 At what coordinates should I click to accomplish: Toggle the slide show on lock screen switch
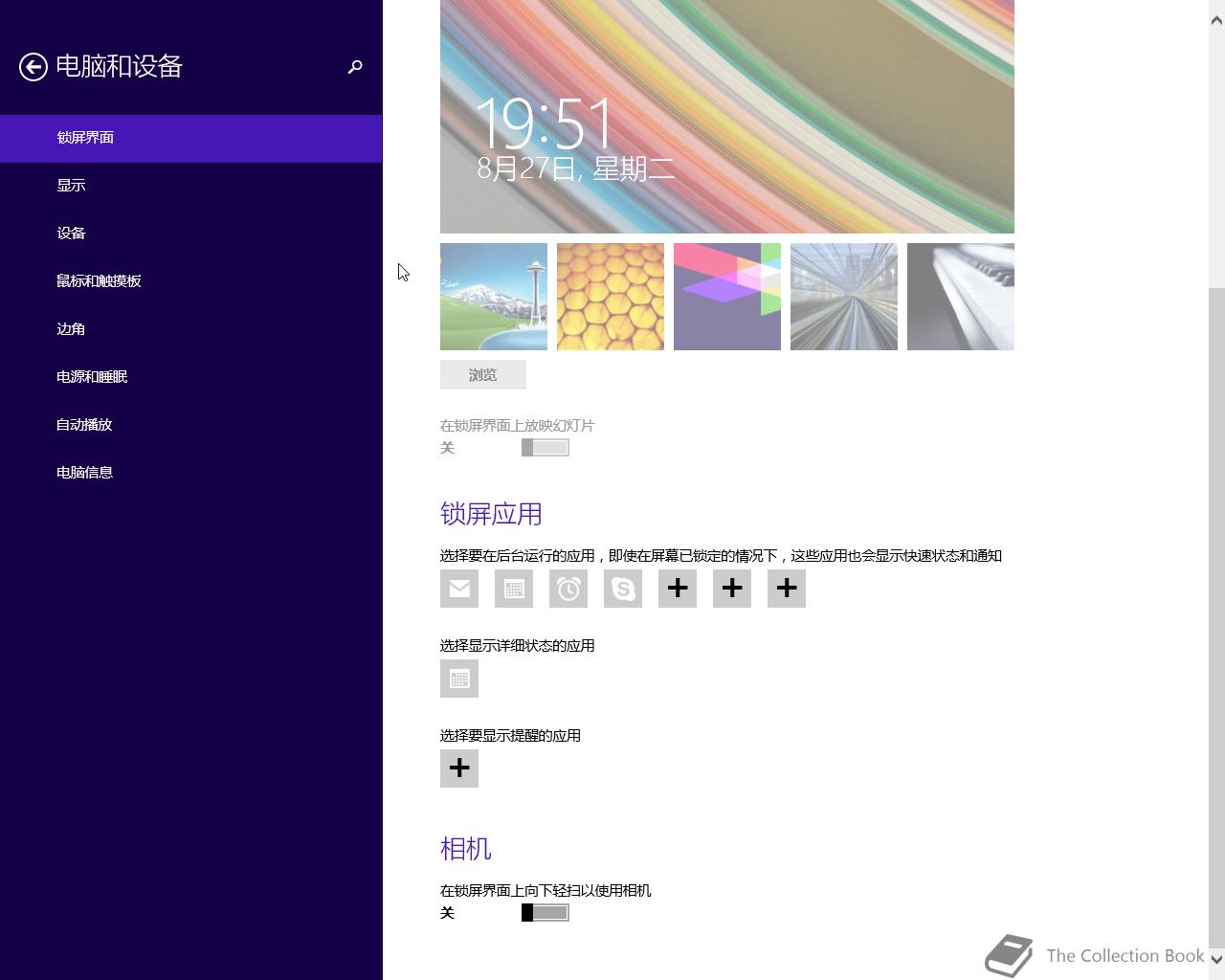point(546,448)
